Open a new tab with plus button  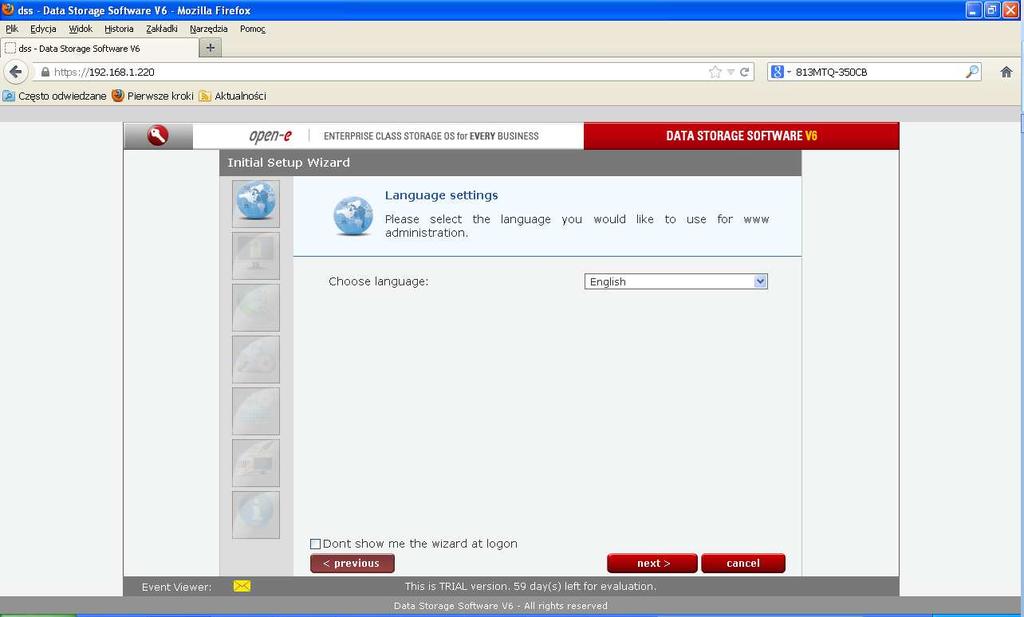[x=210, y=48]
